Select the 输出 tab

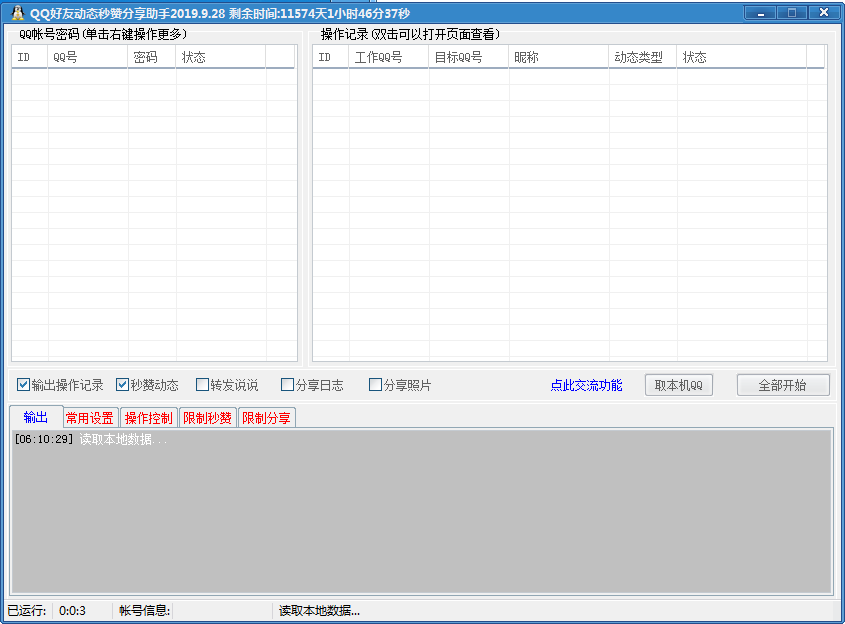(x=36, y=417)
